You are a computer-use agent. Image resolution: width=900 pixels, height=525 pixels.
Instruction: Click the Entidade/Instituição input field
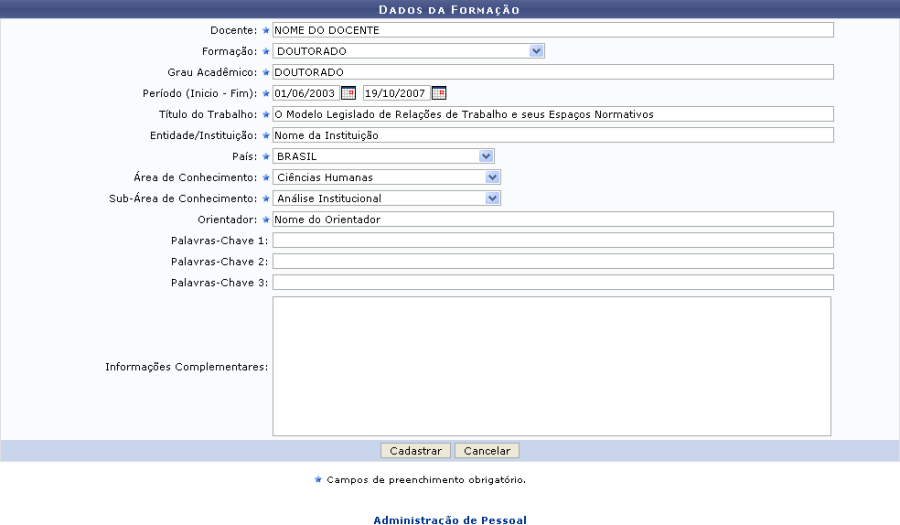pyautogui.click(x=552, y=135)
